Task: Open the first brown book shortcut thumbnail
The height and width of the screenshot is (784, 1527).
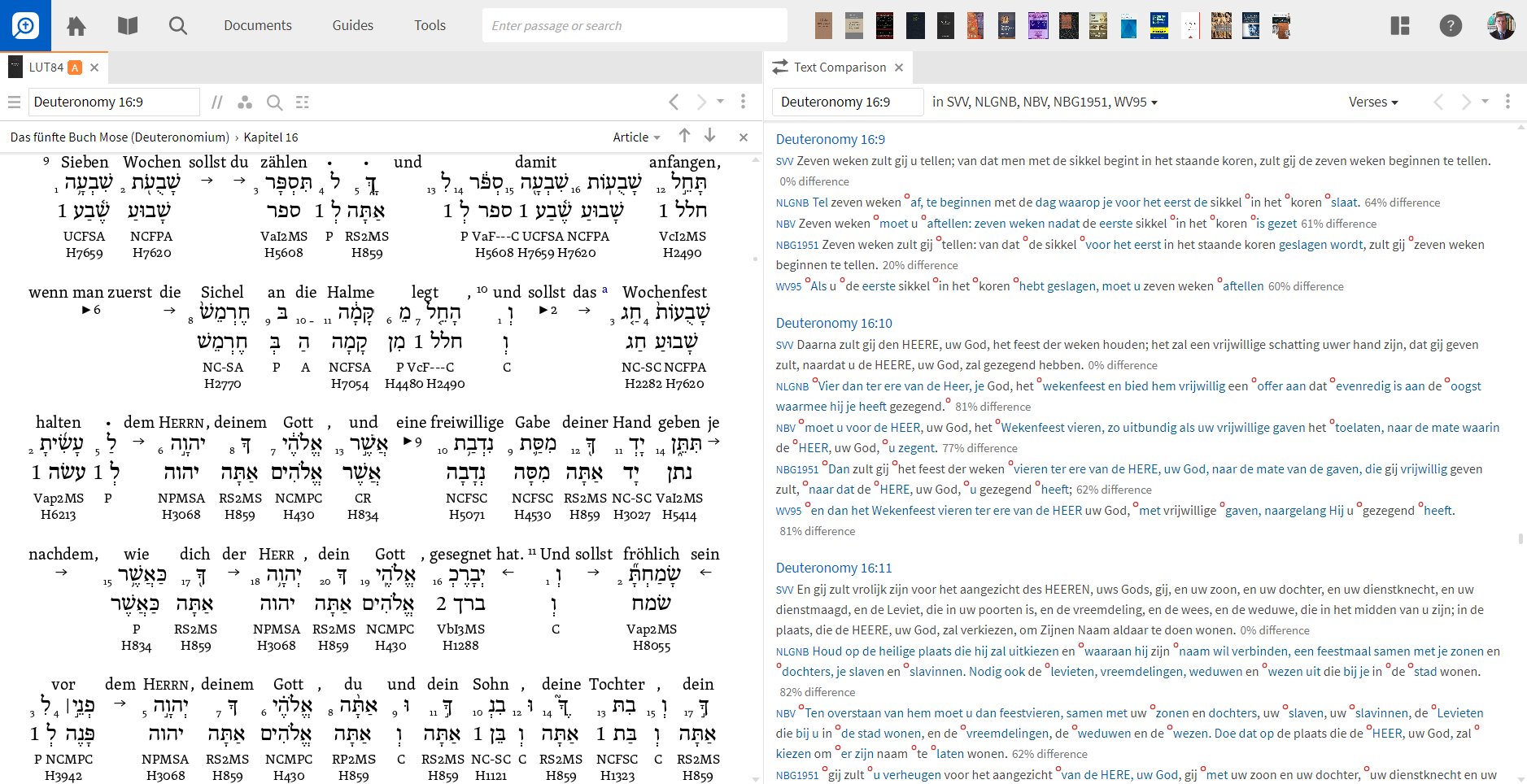Action: click(823, 26)
